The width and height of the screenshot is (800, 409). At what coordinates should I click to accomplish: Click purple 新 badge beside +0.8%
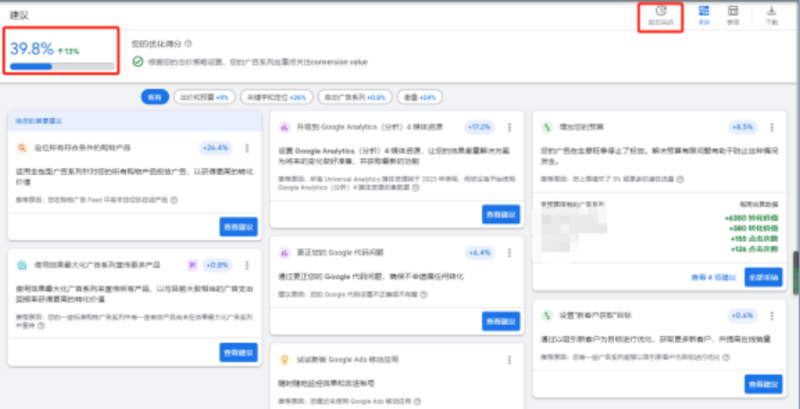tap(192, 265)
